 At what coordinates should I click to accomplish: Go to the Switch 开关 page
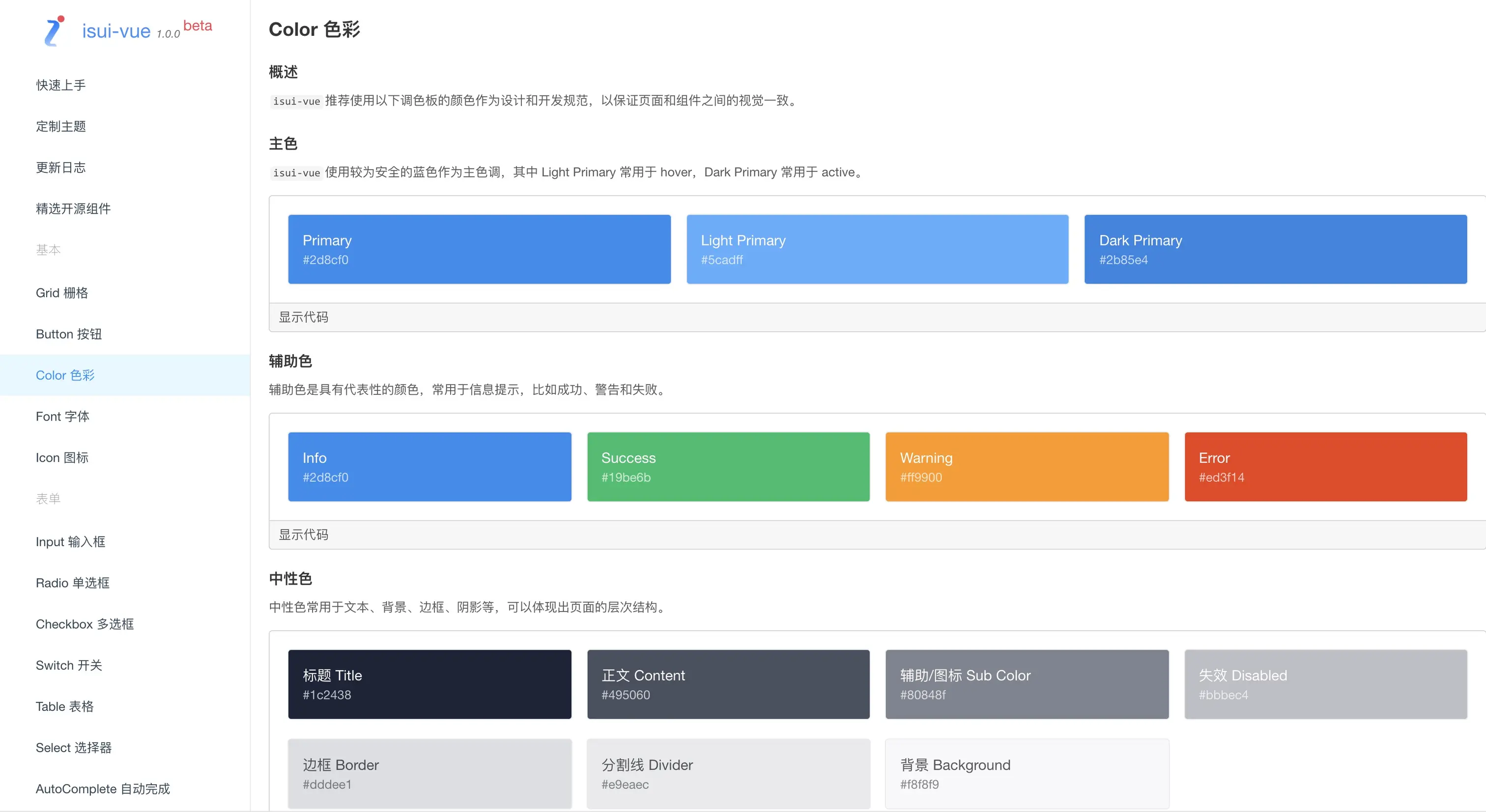coord(69,665)
